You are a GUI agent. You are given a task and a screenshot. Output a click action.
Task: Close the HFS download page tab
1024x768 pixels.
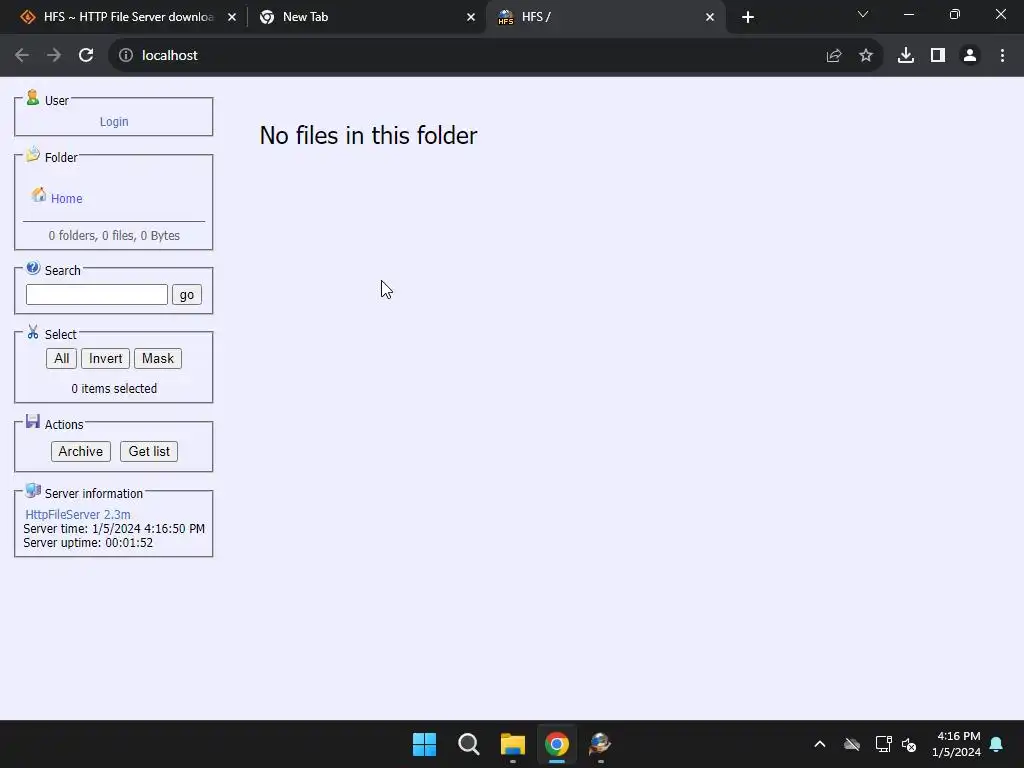232,17
